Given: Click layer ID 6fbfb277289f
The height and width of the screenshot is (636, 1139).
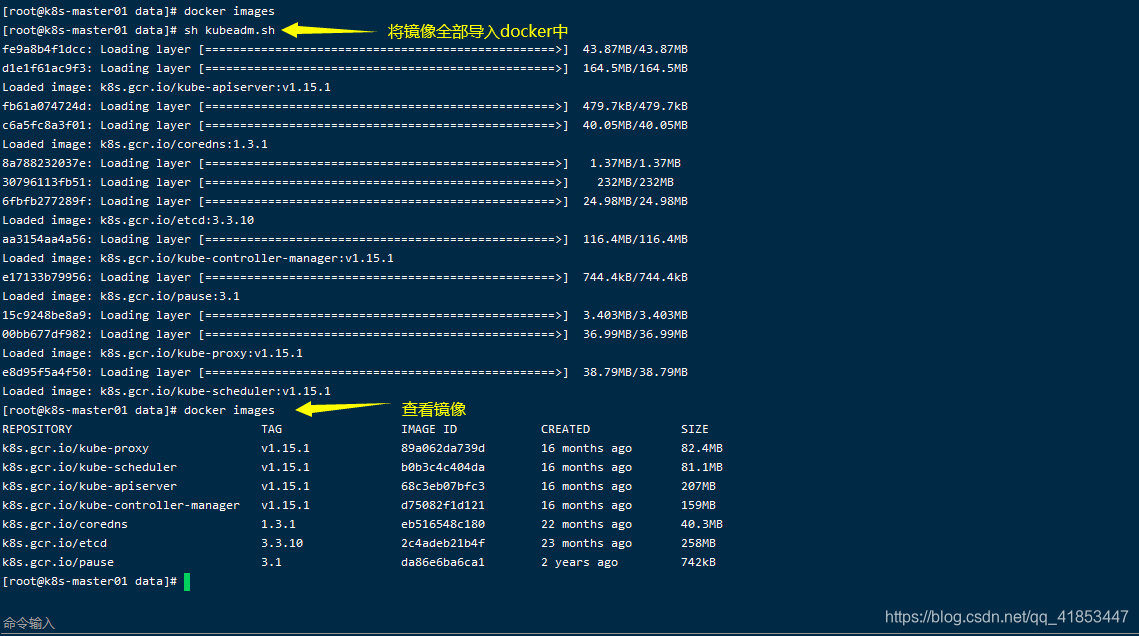Looking at the screenshot, I should tap(44, 201).
